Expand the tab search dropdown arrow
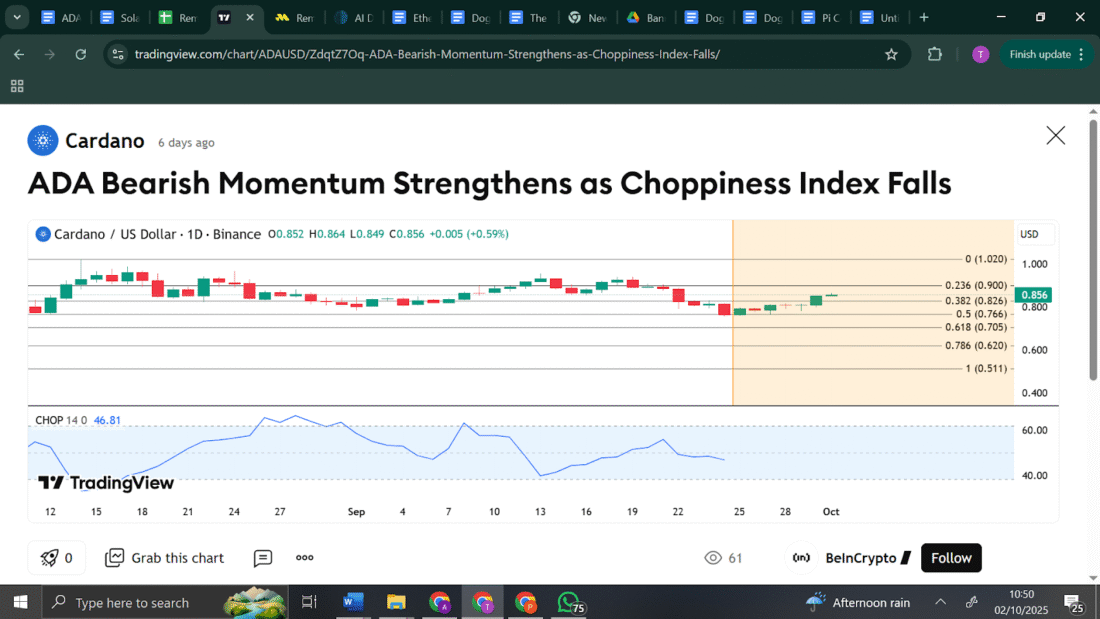Image resolution: width=1100 pixels, height=619 pixels. (x=17, y=17)
